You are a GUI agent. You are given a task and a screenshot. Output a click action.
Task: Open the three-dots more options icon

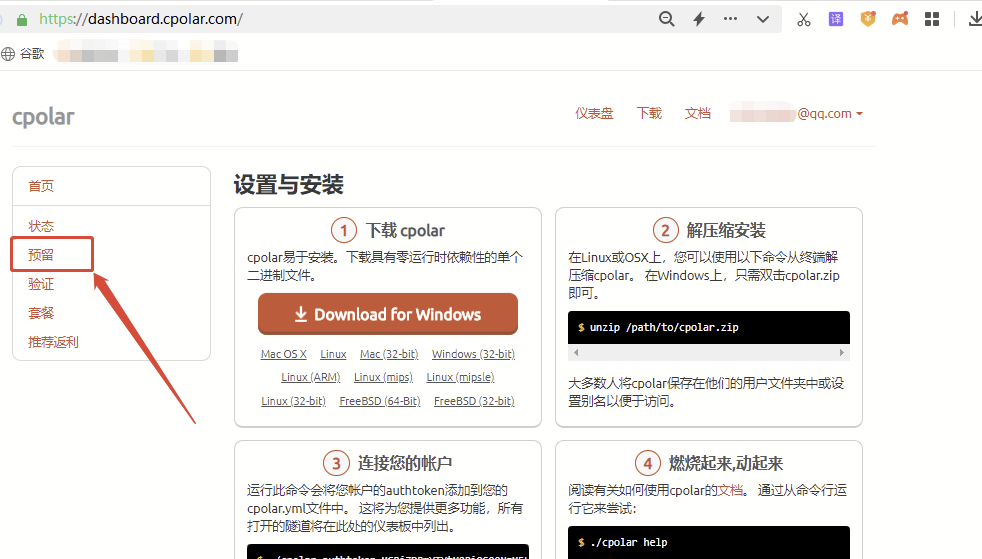(x=731, y=19)
